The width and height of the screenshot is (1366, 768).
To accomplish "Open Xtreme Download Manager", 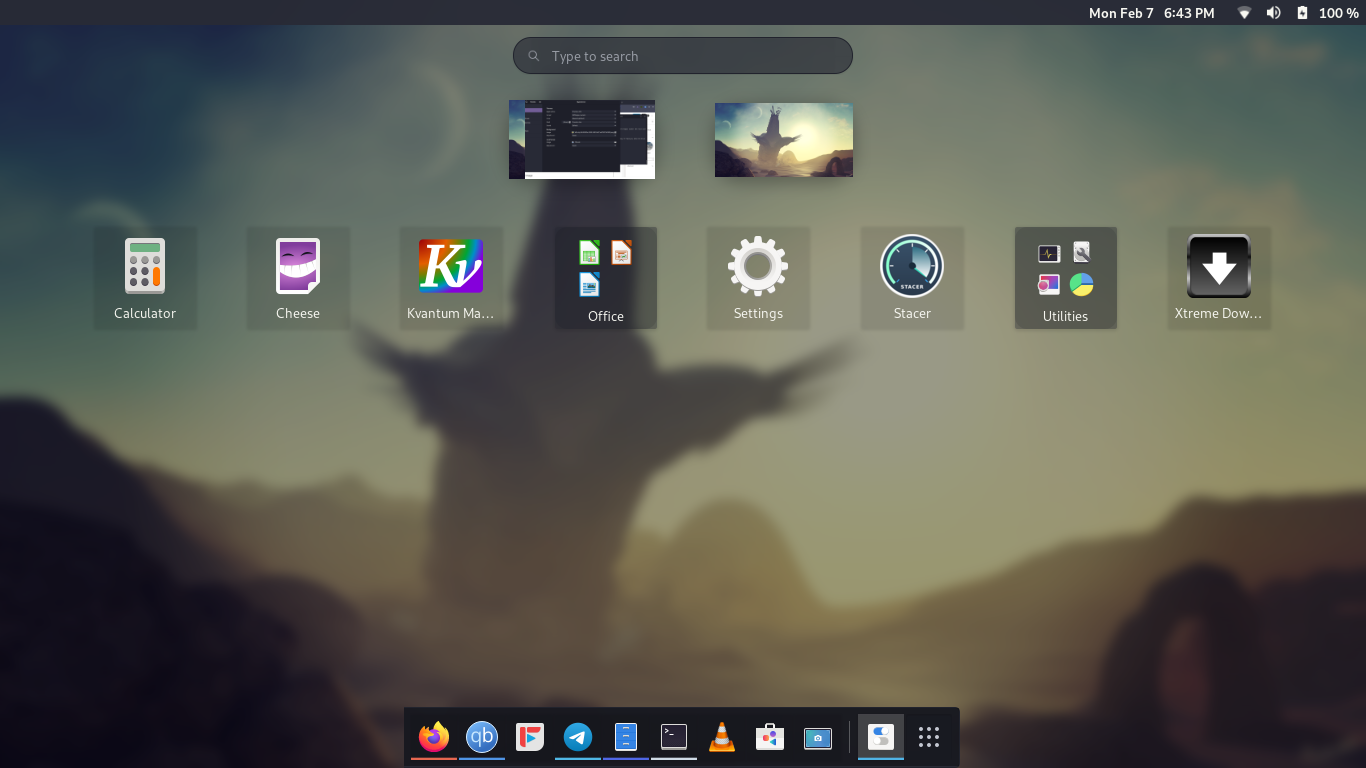I will click(x=1219, y=267).
